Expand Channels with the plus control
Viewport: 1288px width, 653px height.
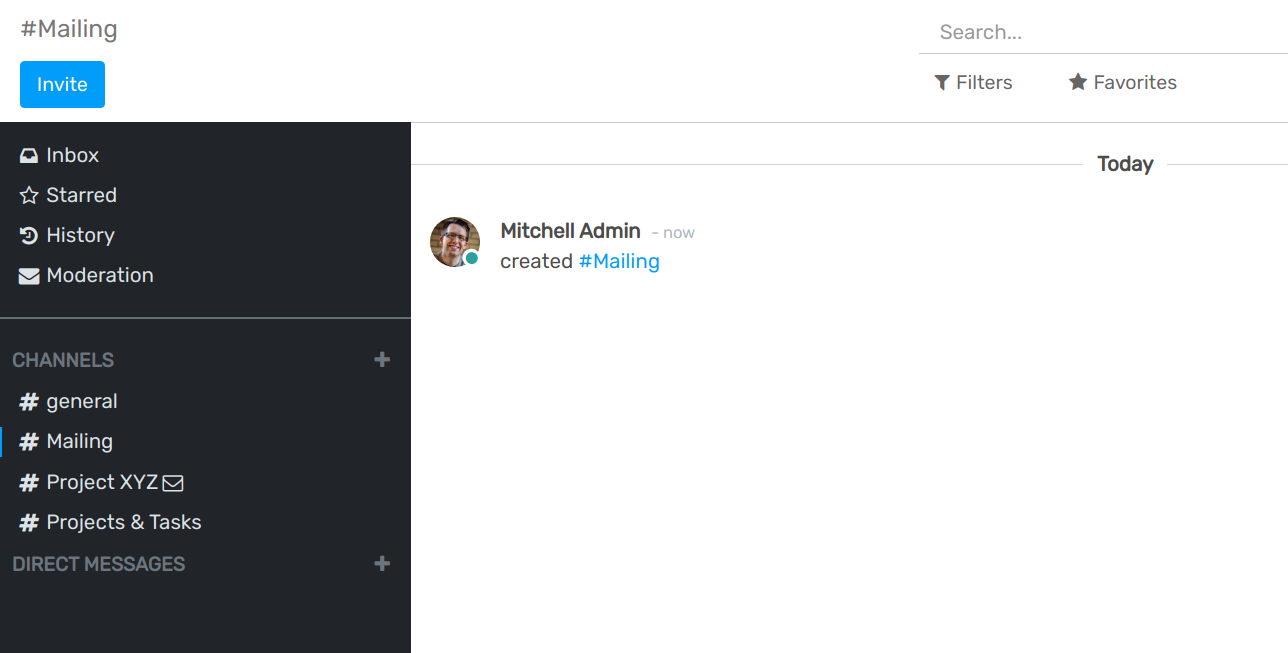pyautogui.click(x=382, y=359)
